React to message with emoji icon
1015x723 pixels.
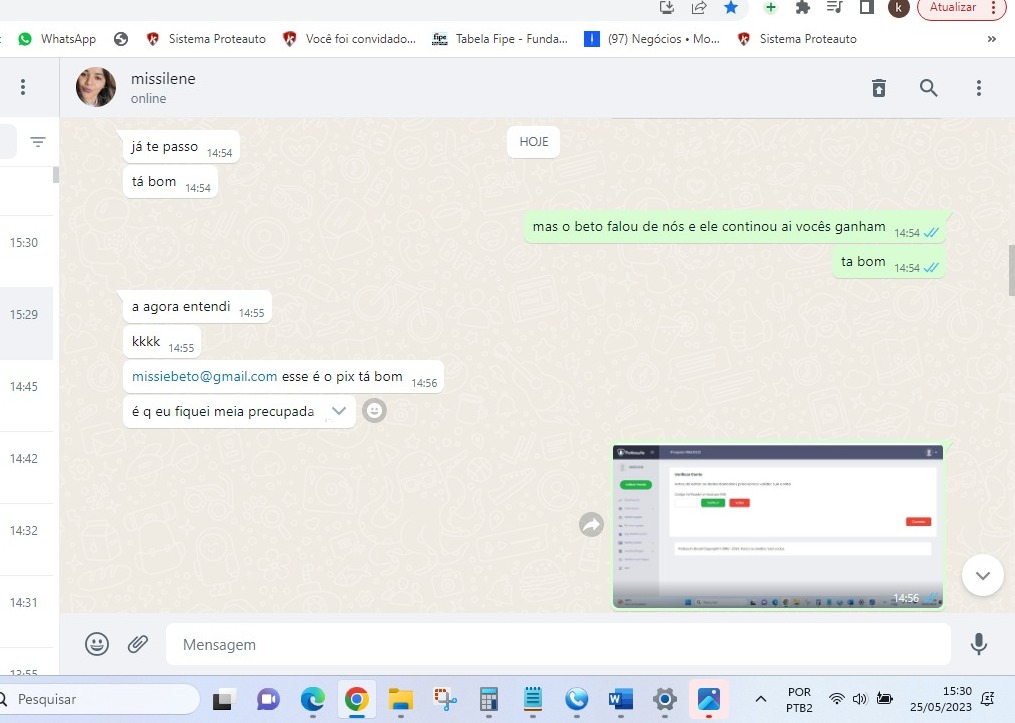374,410
